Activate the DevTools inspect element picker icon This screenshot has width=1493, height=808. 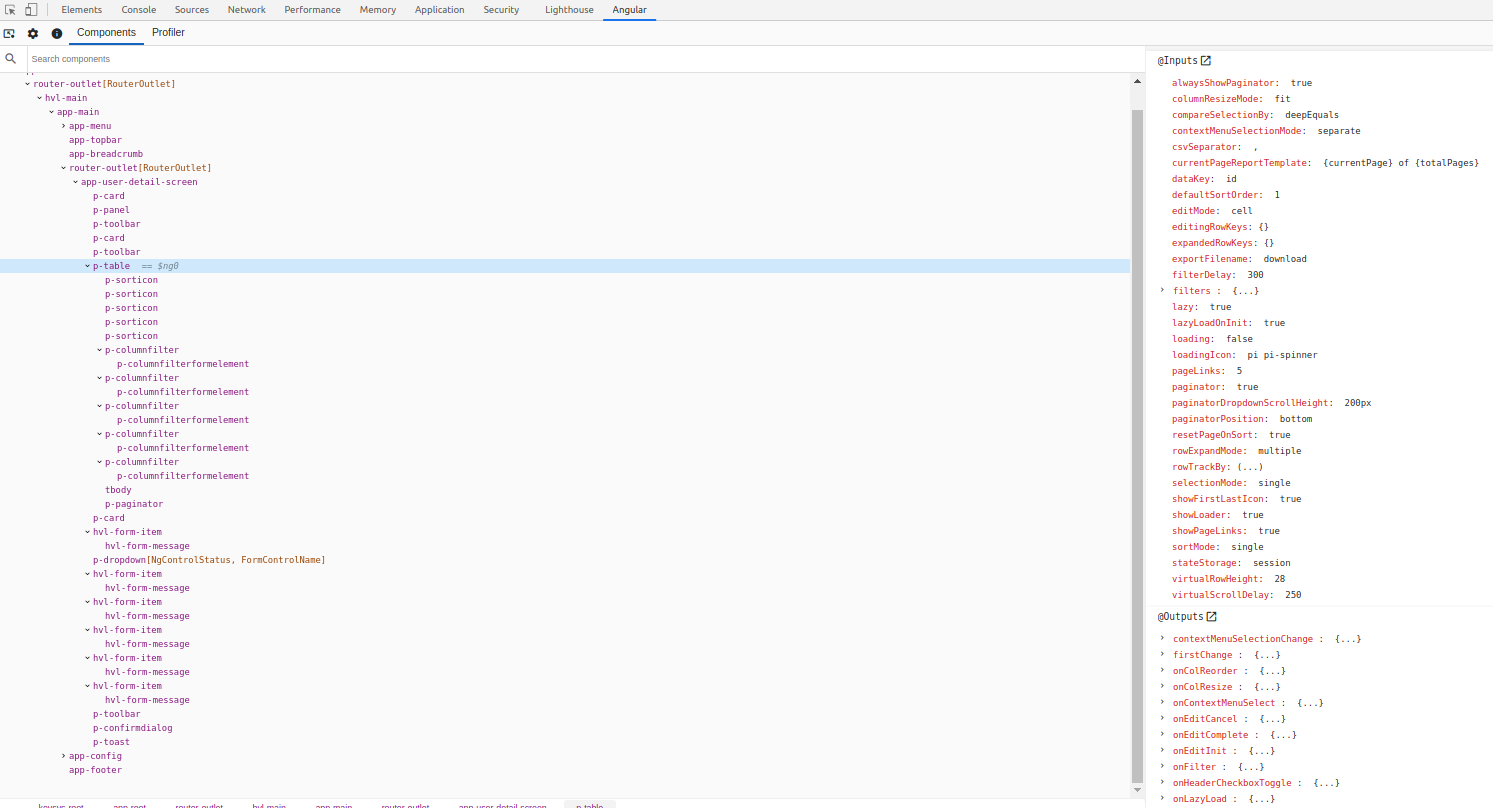pos(11,9)
